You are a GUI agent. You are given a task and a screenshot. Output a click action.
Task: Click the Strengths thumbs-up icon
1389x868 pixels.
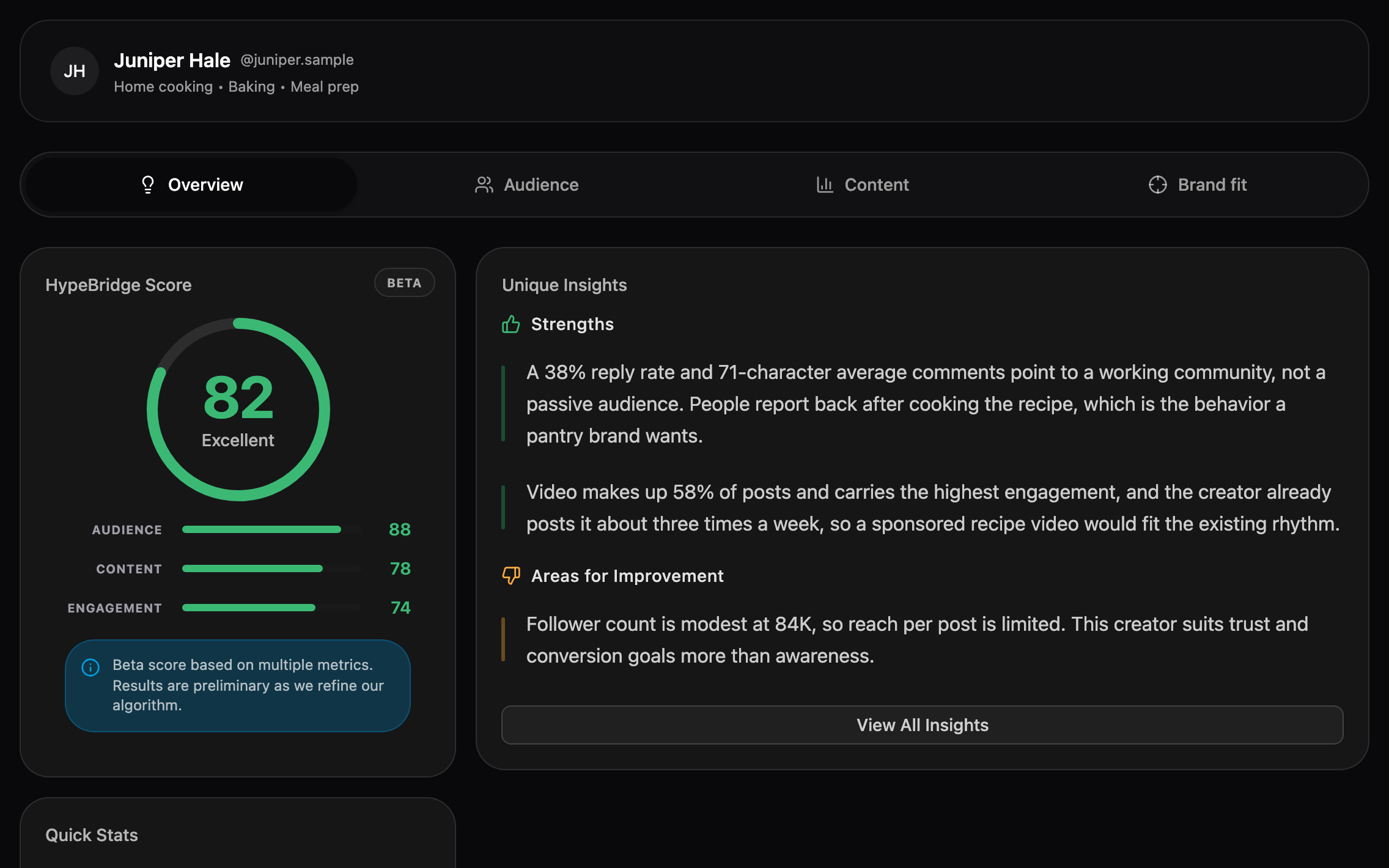pyautogui.click(x=511, y=324)
